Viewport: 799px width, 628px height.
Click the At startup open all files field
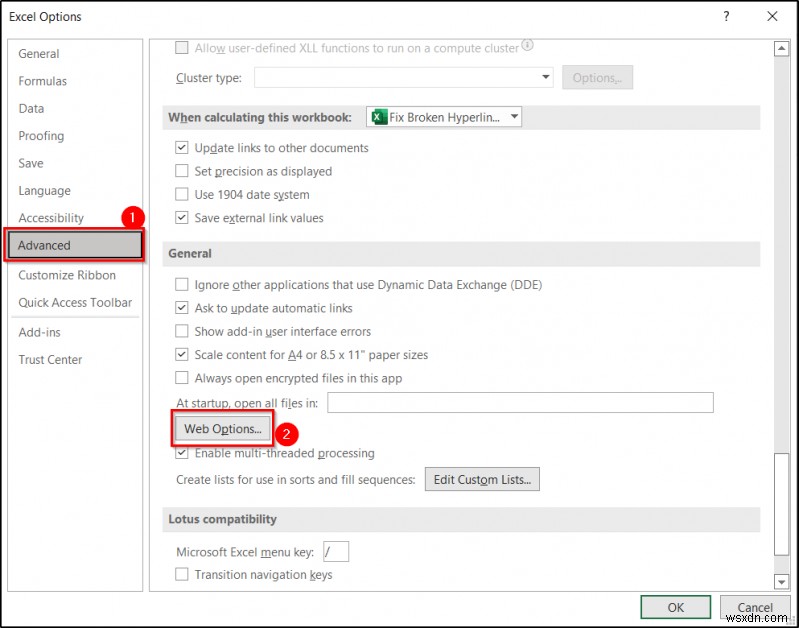click(x=520, y=403)
